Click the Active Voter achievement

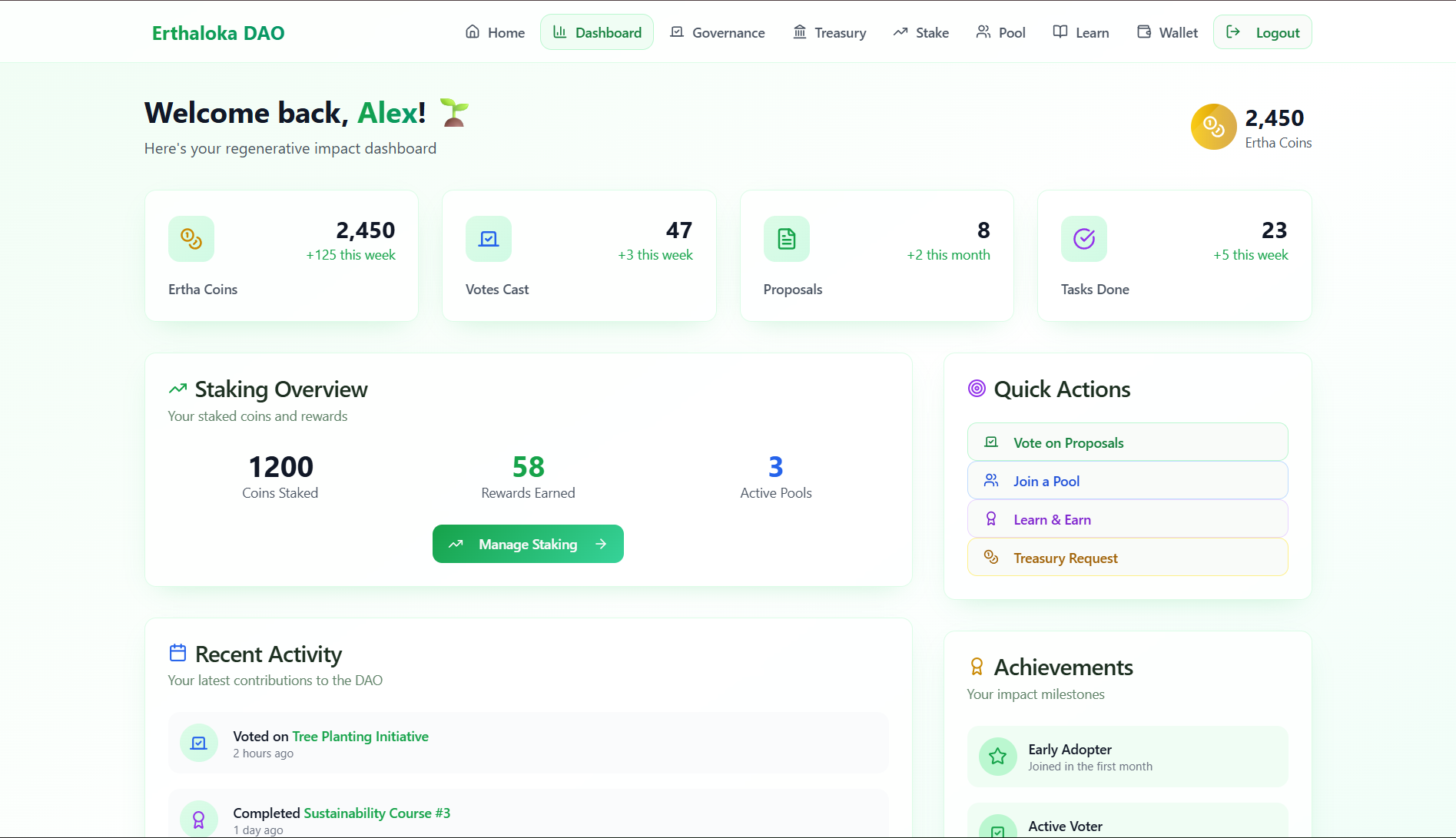coord(1127,822)
